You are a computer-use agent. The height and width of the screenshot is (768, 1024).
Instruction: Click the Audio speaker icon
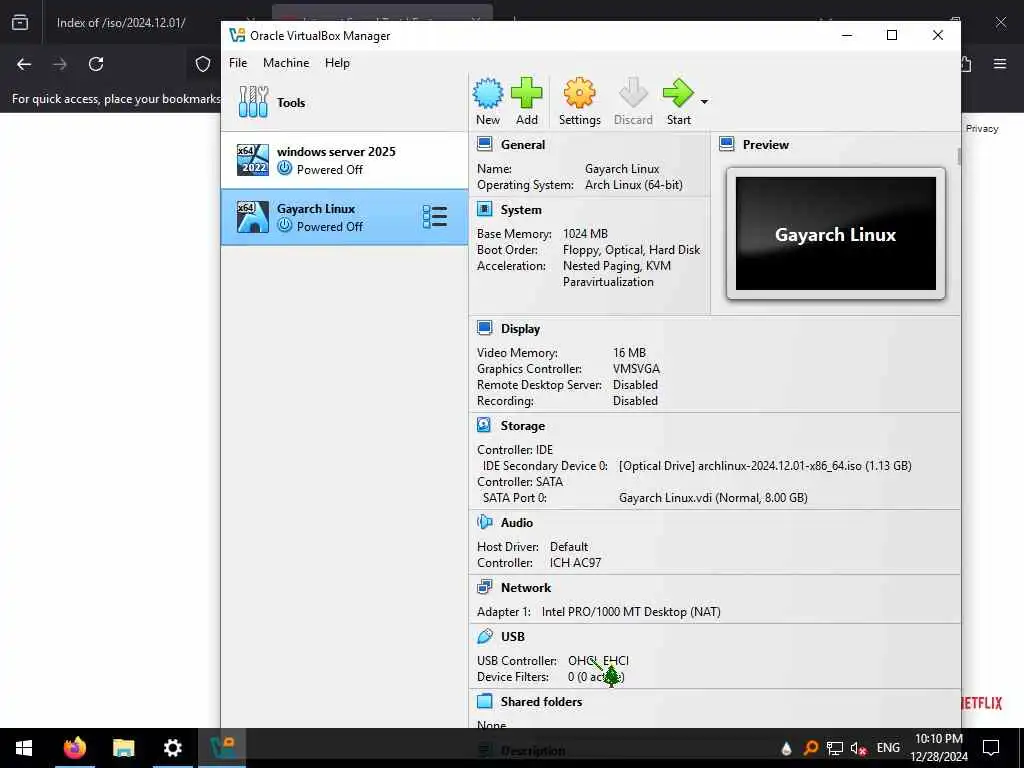pyautogui.click(x=485, y=522)
